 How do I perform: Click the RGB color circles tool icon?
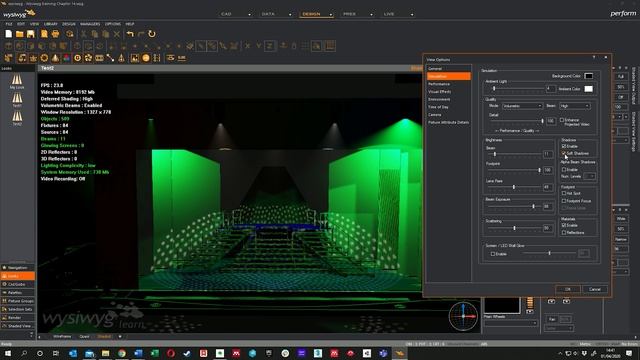click(x=66, y=58)
